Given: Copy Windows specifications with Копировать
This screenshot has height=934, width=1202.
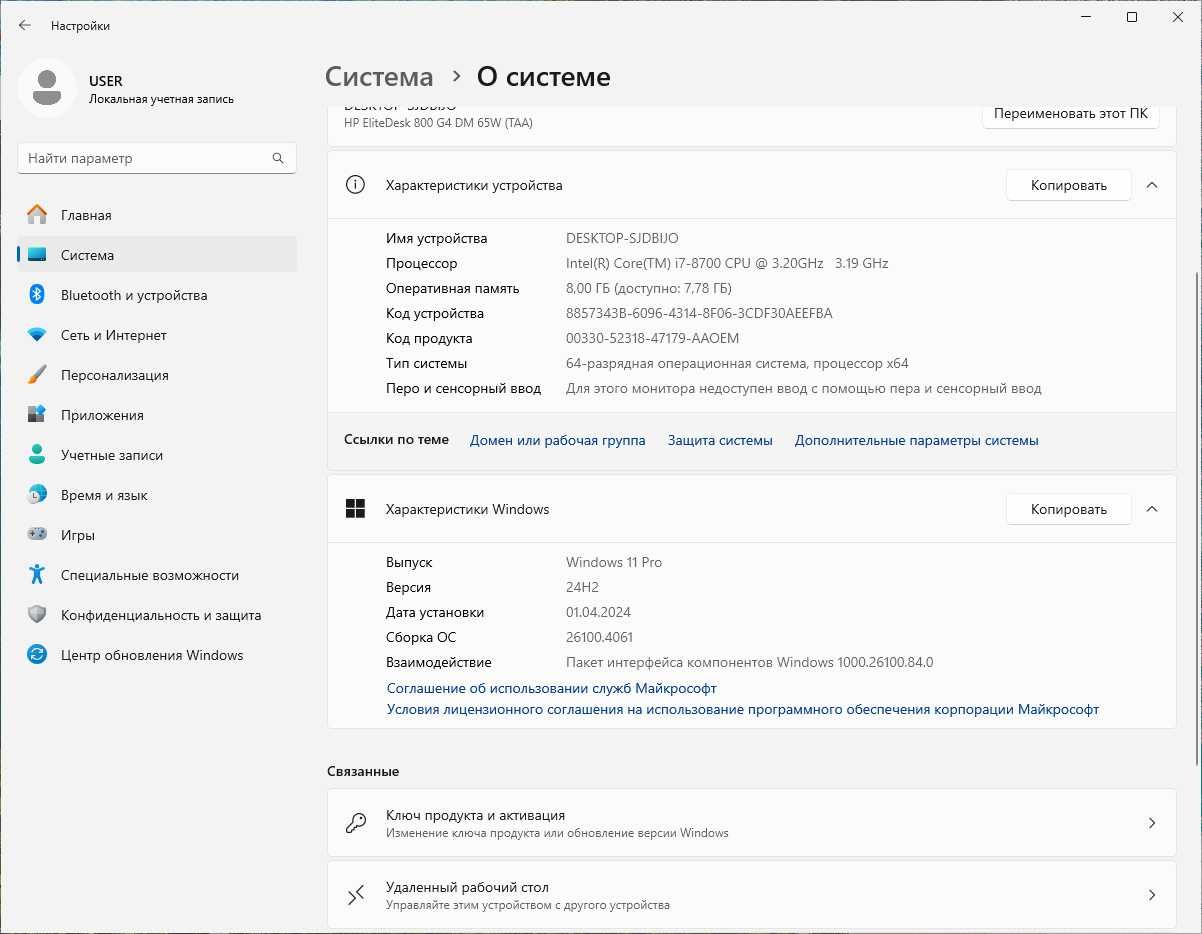Looking at the screenshot, I should coord(1069,509).
